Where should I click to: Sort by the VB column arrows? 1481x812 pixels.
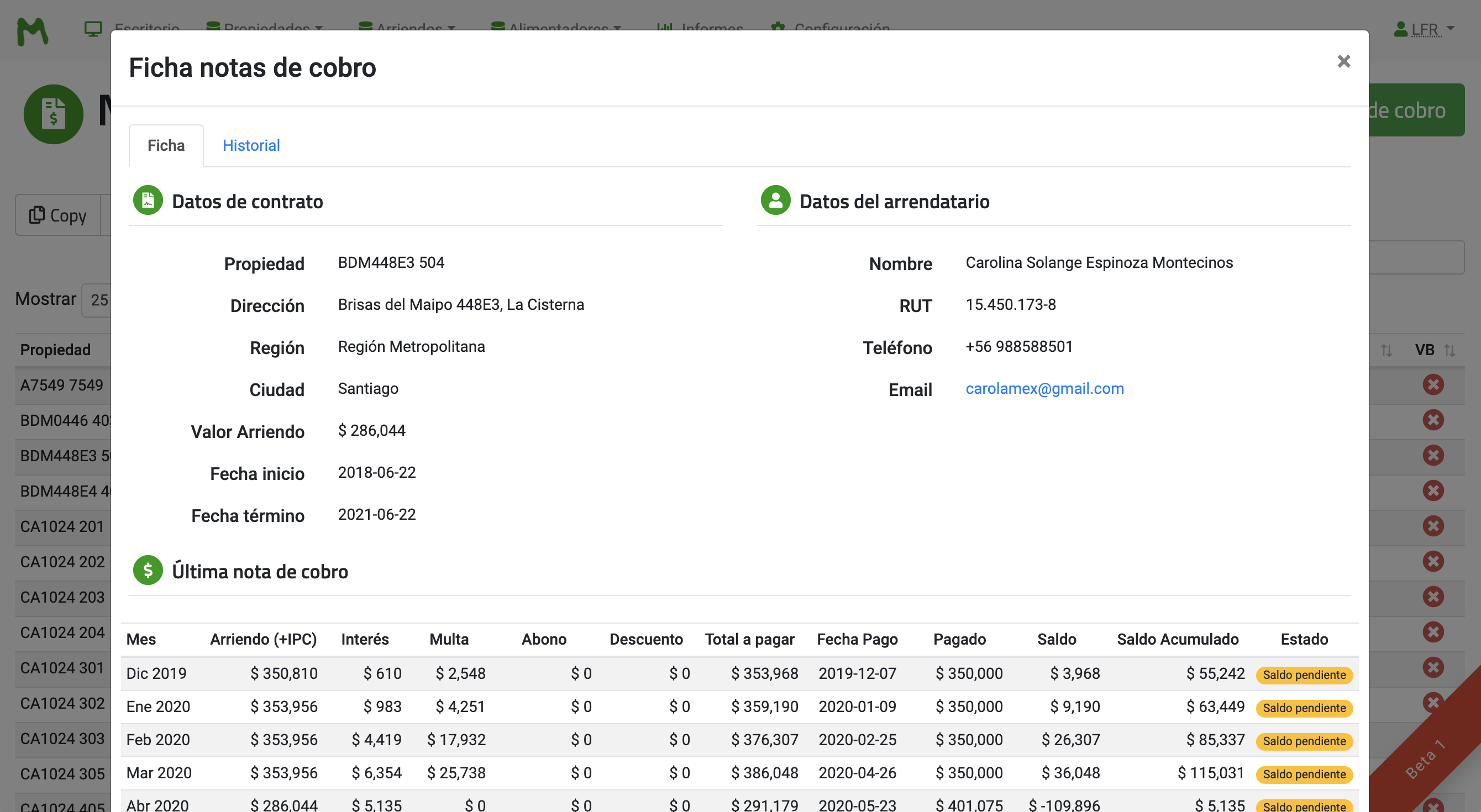pos(1450,350)
